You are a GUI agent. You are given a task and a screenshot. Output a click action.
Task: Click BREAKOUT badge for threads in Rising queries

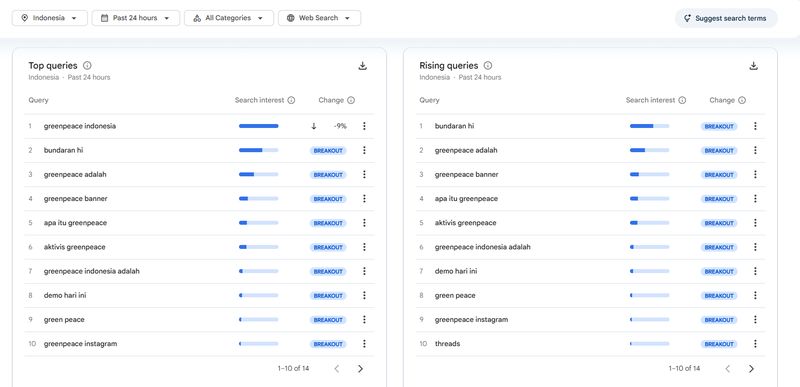coord(719,344)
